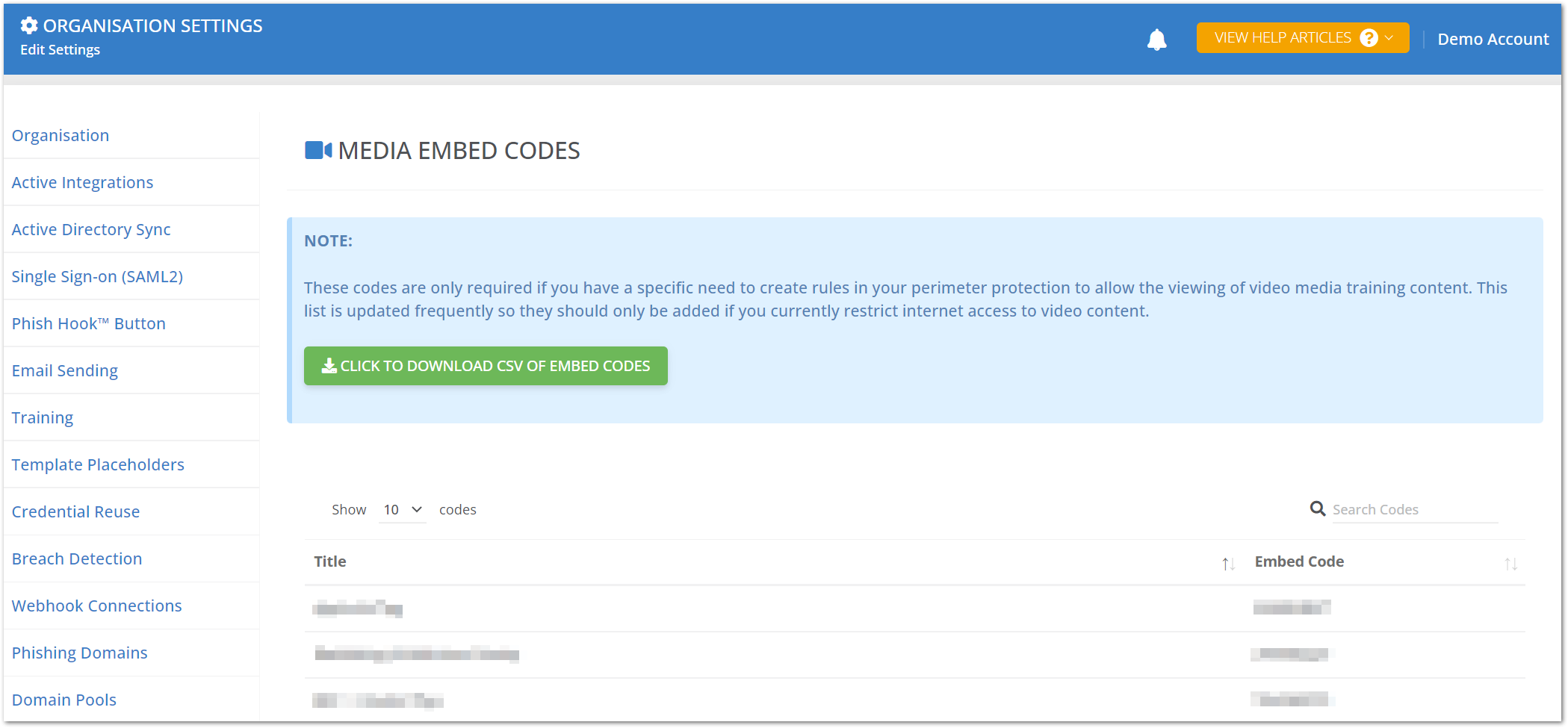The image size is (1568, 728).
Task: Click the question mark help icon
Action: 1368,37
